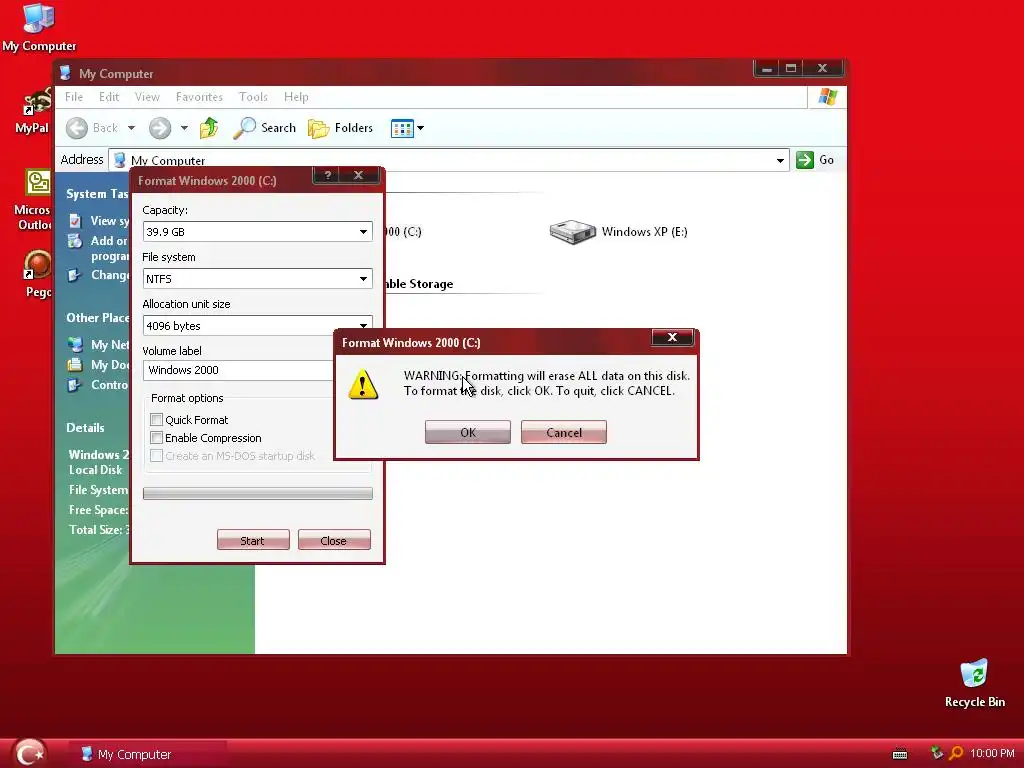Click the My Computer window title icon
Image resolution: width=1024 pixels, height=768 pixels.
pyautogui.click(x=65, y=73)
